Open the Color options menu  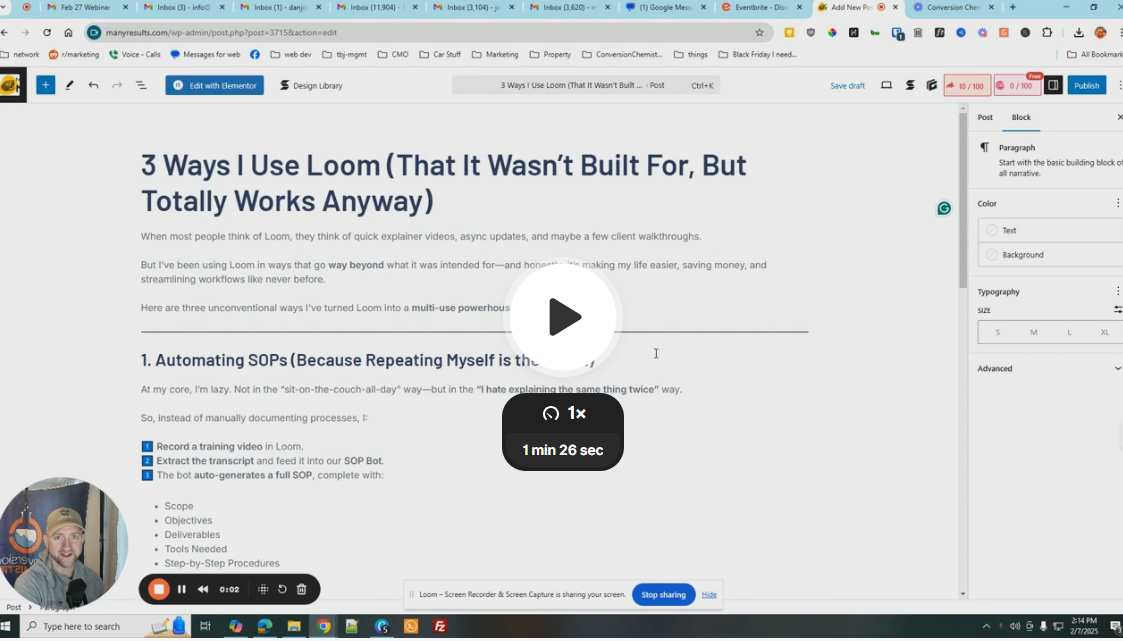[1117, 203]
